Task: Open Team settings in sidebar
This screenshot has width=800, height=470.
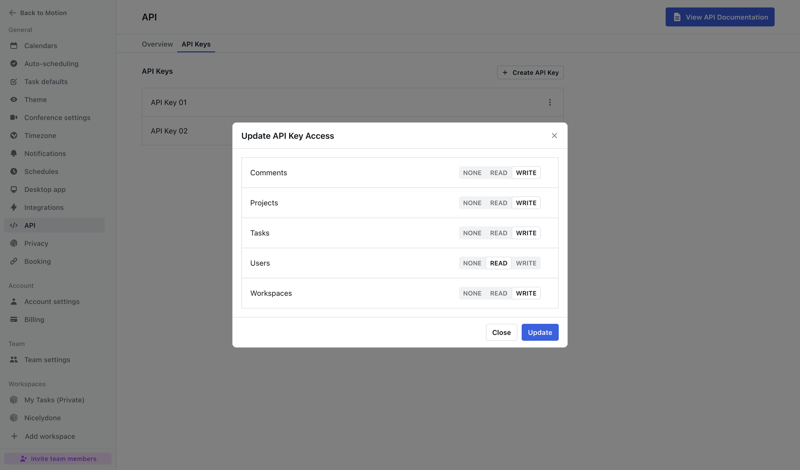Action: click(55, 360)
